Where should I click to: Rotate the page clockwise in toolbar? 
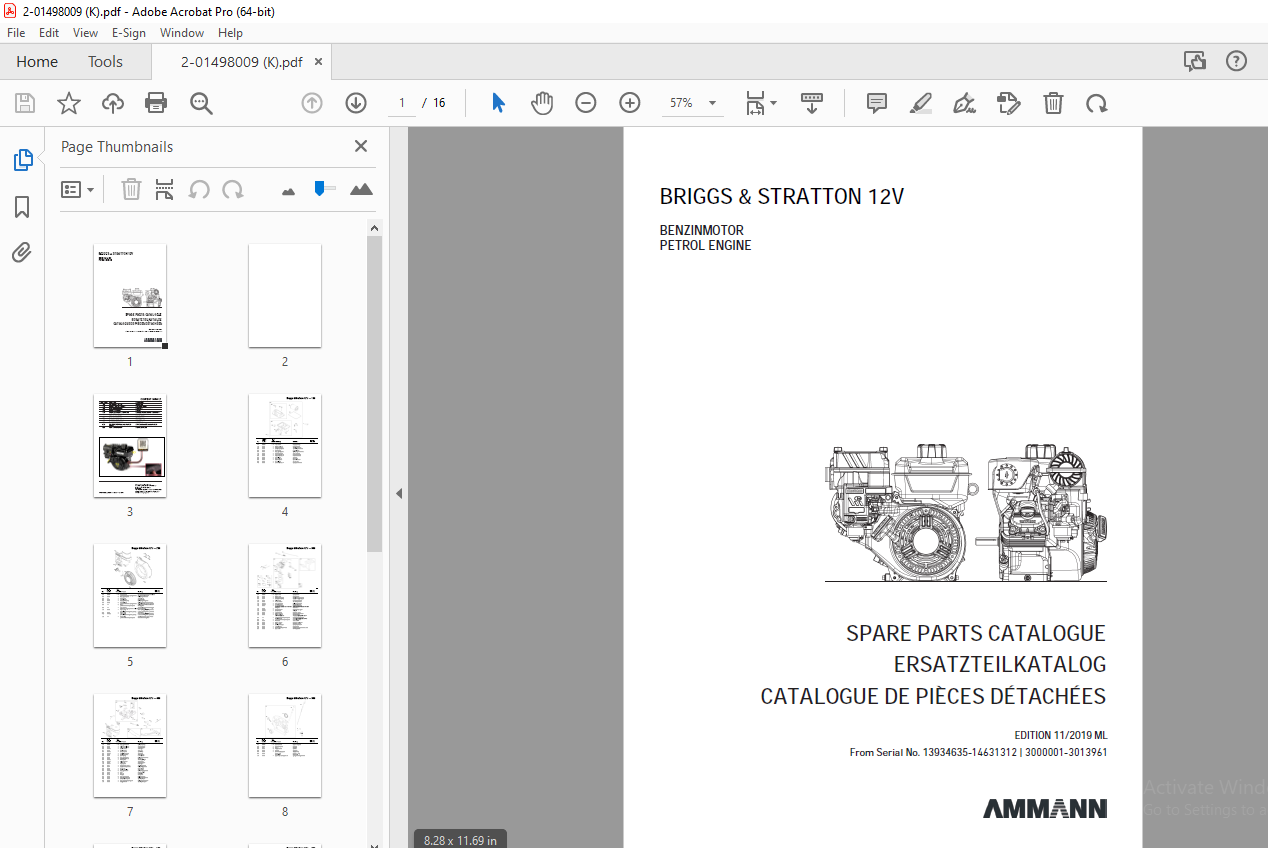point(1097,103)
